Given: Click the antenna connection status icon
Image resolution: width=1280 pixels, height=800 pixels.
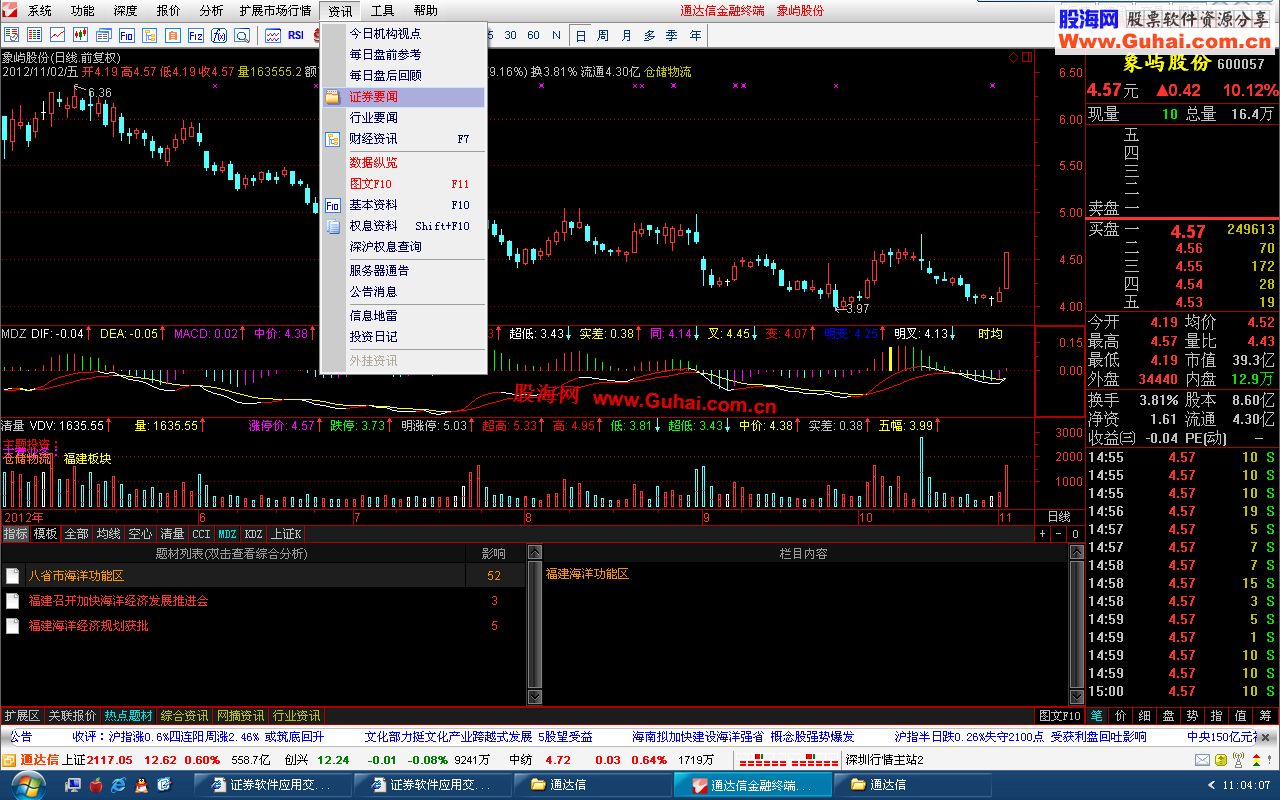Looking at the screenshot, I should (x=1238, y=760).
